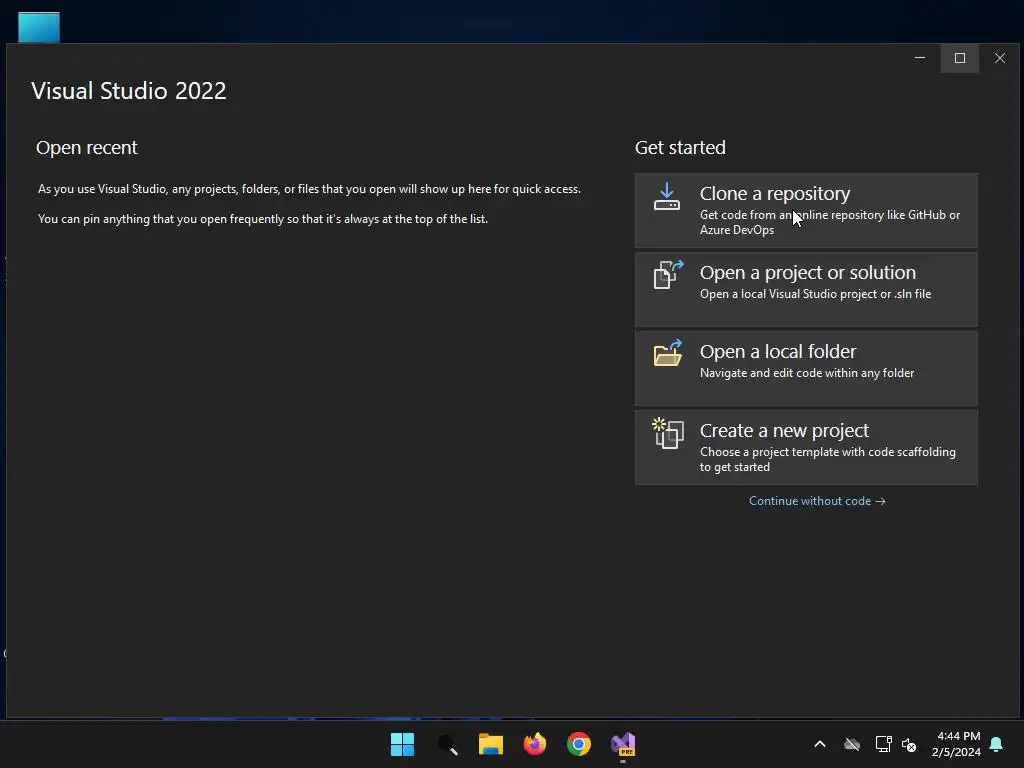Maximize the Visual Studio 2022 window
1024x768 pixels.
[x=959, y=58]
